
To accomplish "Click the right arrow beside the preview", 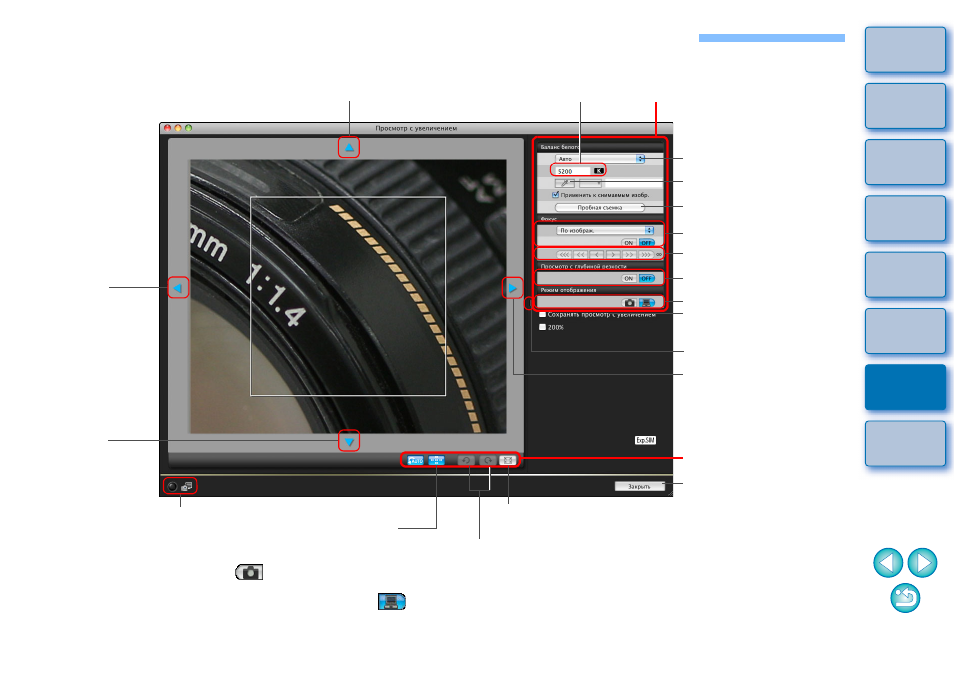I will (512, 288).
